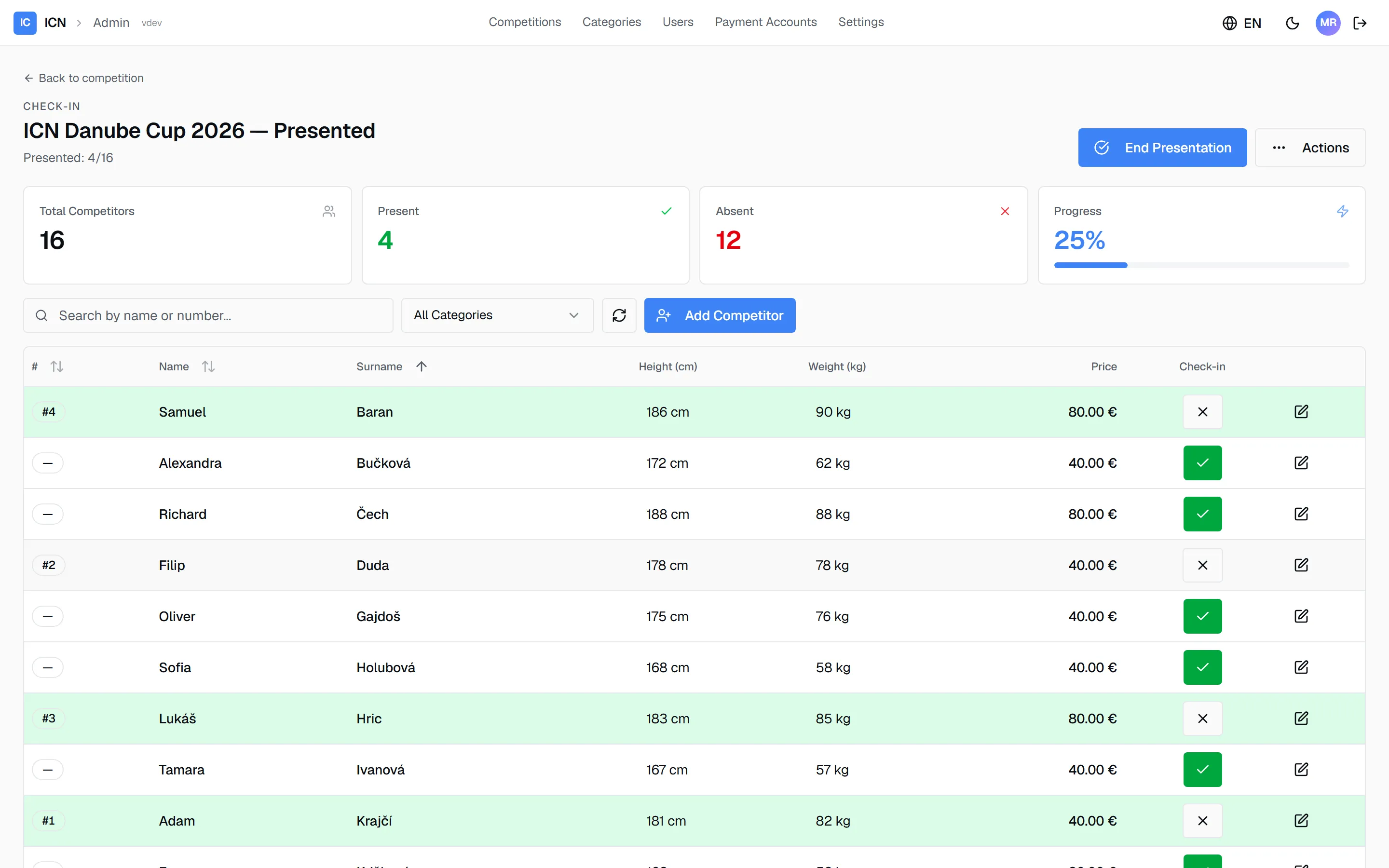
Task: Sort by competitor number column
Action: tap(56, 366)
